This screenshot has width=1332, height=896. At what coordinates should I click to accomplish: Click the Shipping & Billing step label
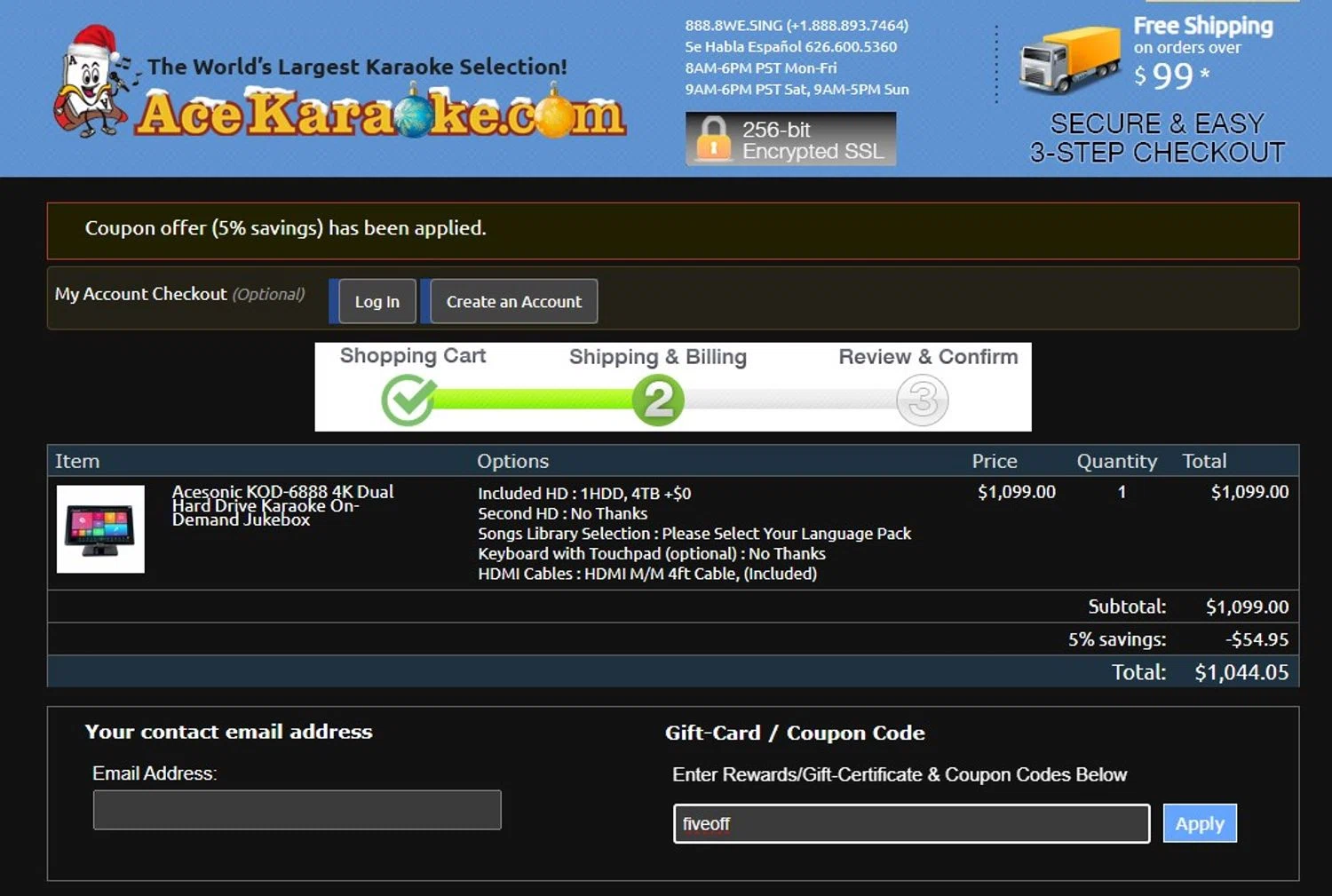658,357
